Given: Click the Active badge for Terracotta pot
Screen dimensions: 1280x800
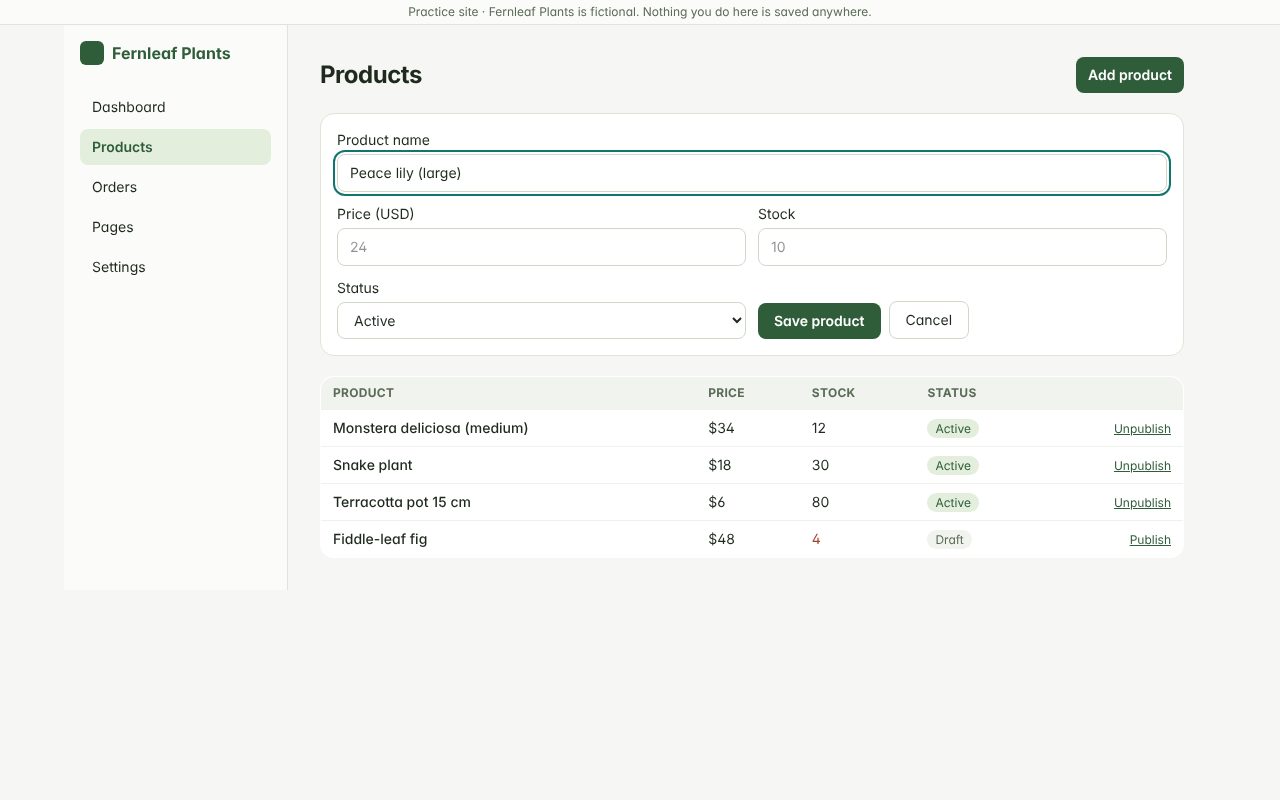Looking at the screenshot, I should pyautogui.click(x=953, y=503).
